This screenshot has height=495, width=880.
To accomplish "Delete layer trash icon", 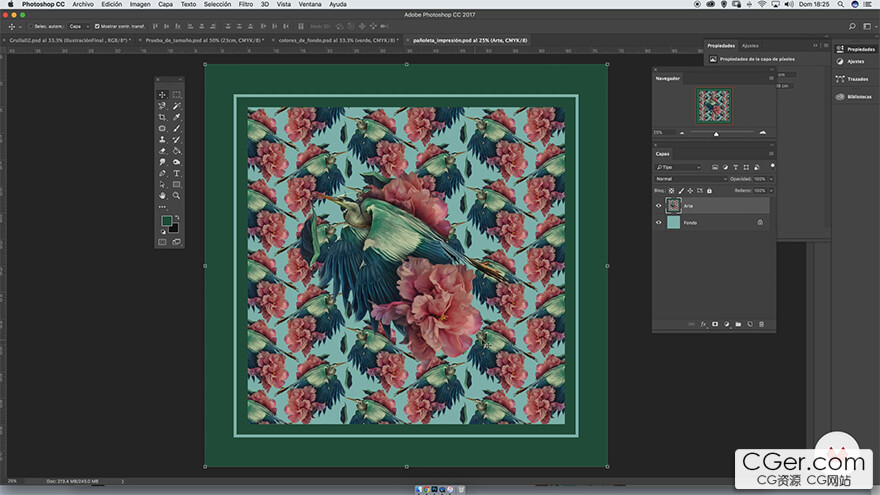I will [762, 324].
